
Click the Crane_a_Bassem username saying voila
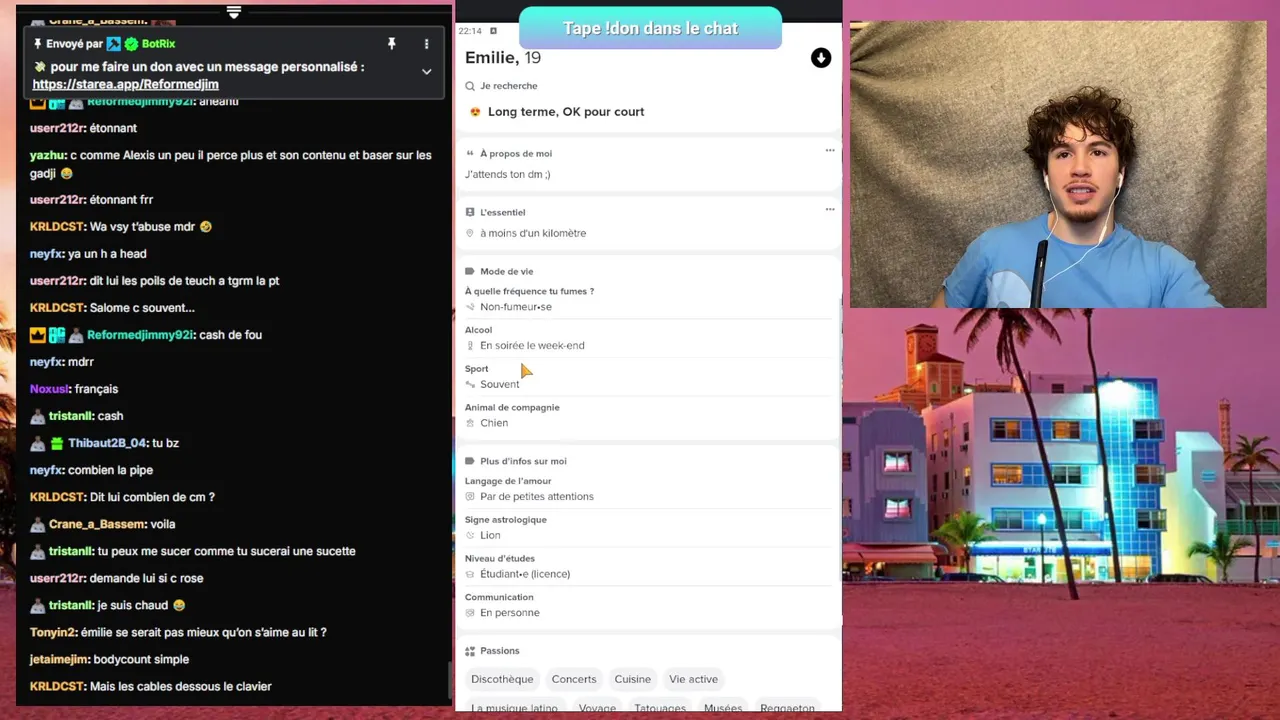click(96, 524)
